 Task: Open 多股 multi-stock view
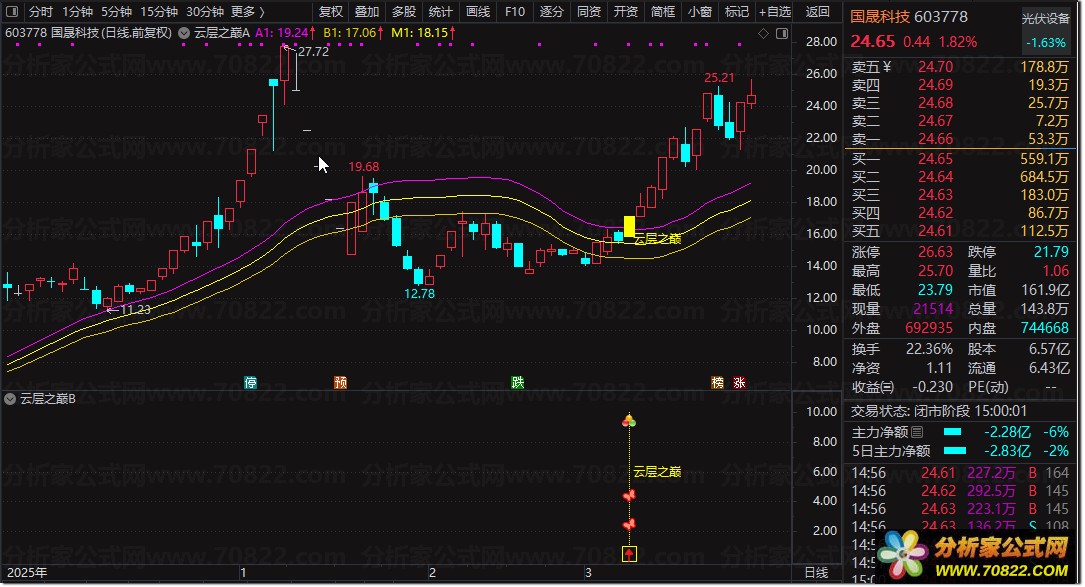(x=404, y=12)
